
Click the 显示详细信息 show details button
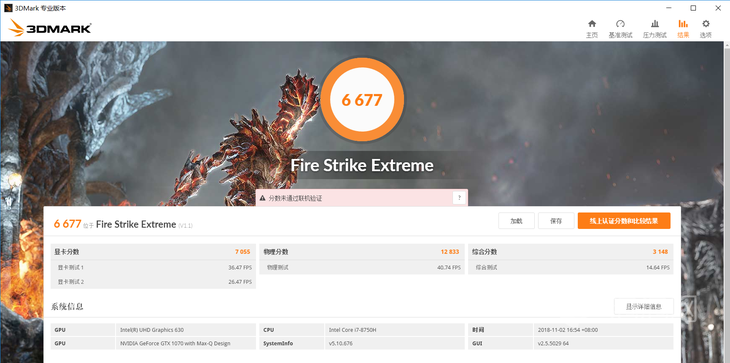pos(643,307)
